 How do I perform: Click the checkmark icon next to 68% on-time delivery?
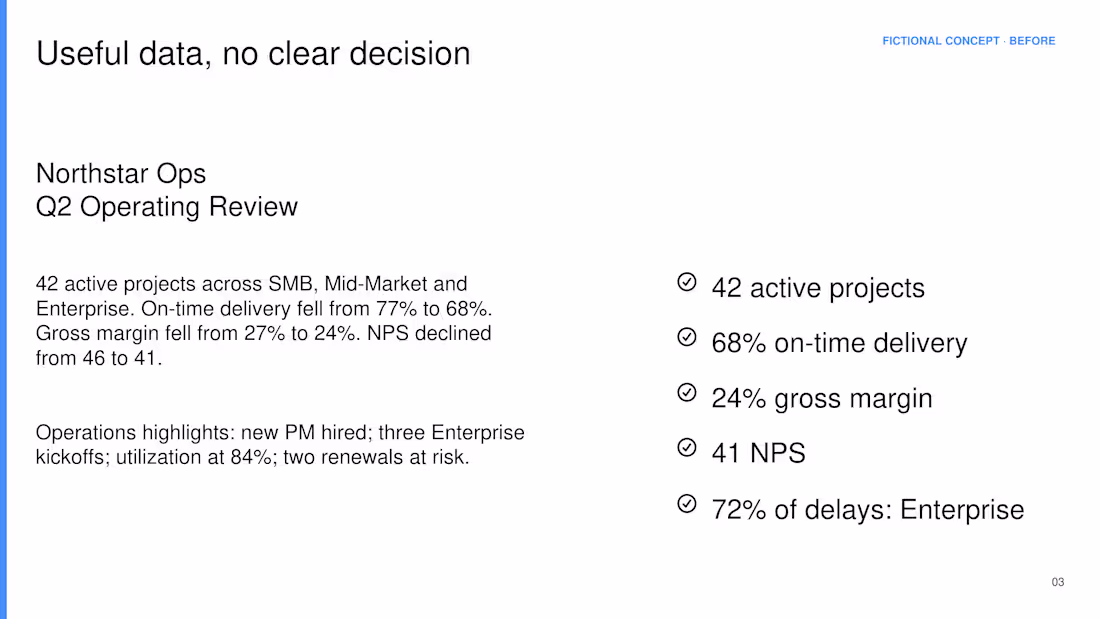[x=687, y=337]
